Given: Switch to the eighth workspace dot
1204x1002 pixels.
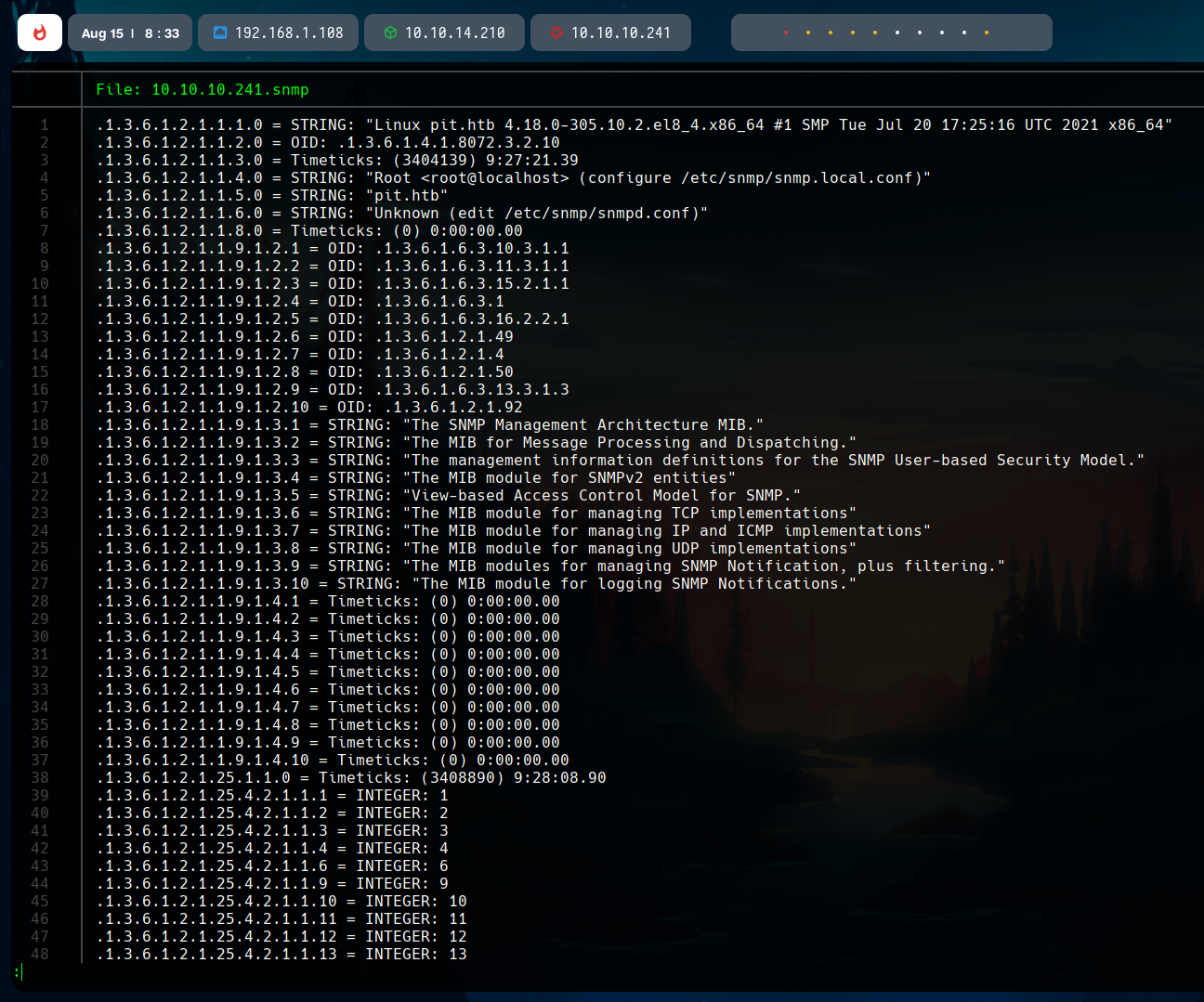Looking at the screenshot, I should coord(942,33).
